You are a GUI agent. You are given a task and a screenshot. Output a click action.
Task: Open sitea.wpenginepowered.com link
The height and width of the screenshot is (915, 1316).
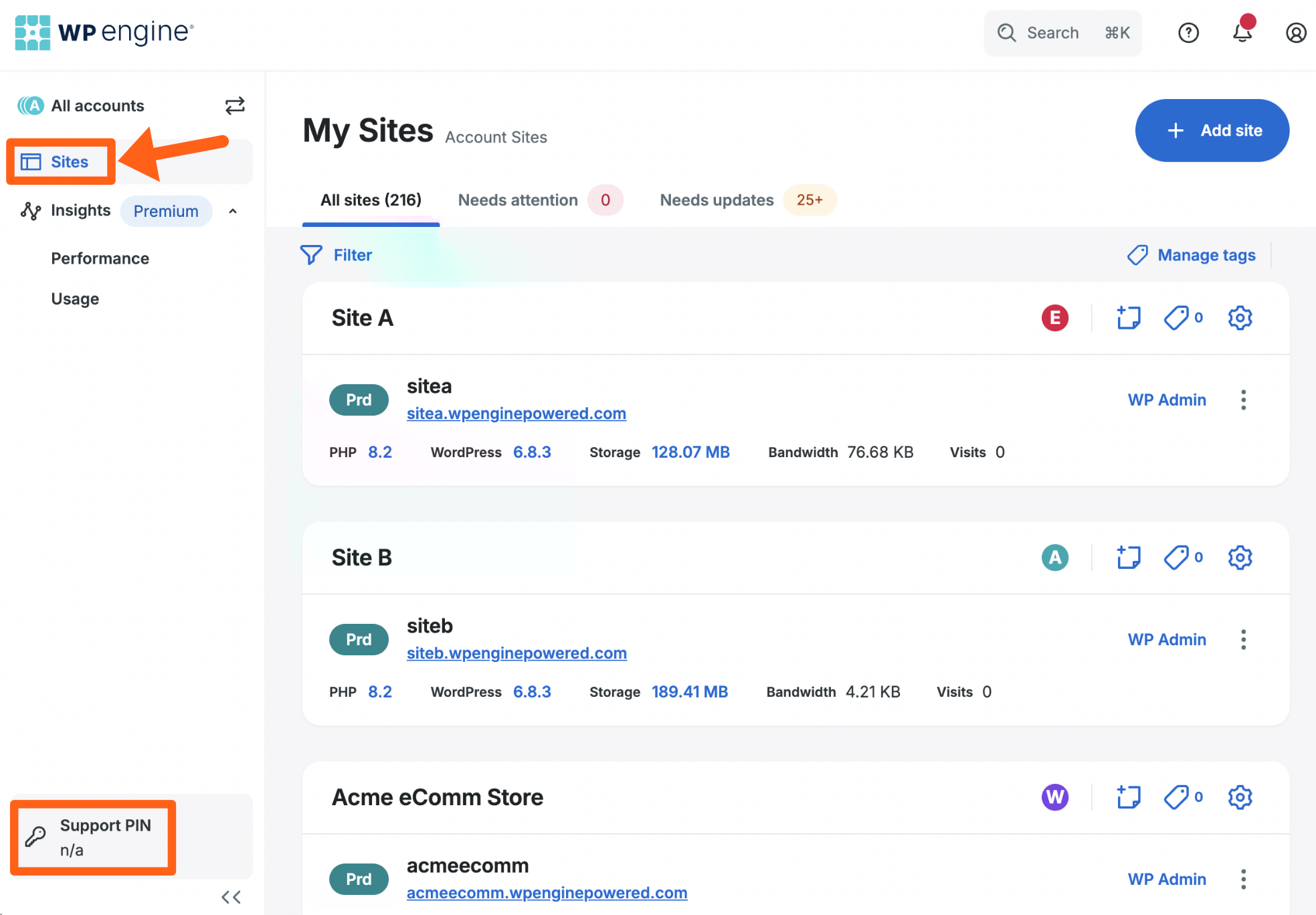point(516,414)
